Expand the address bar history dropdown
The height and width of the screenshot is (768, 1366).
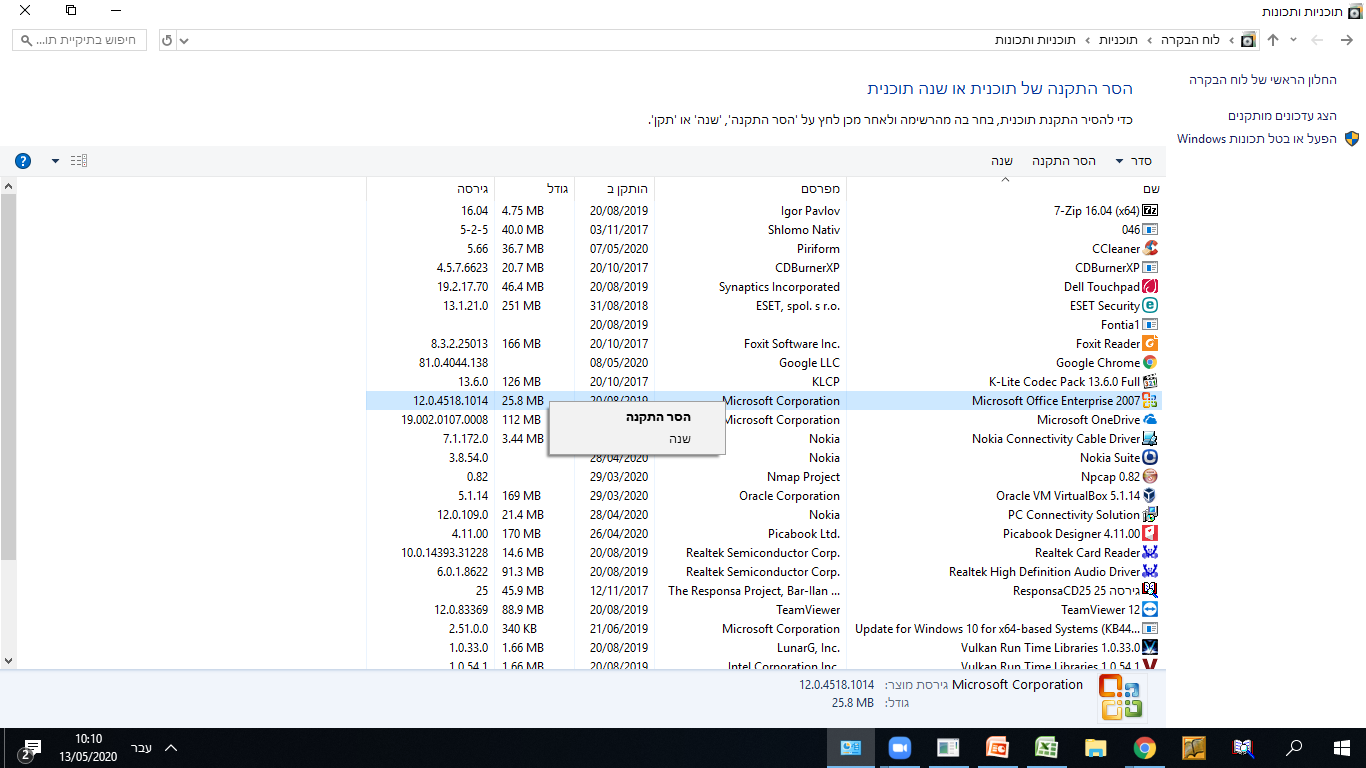point(184,40)
